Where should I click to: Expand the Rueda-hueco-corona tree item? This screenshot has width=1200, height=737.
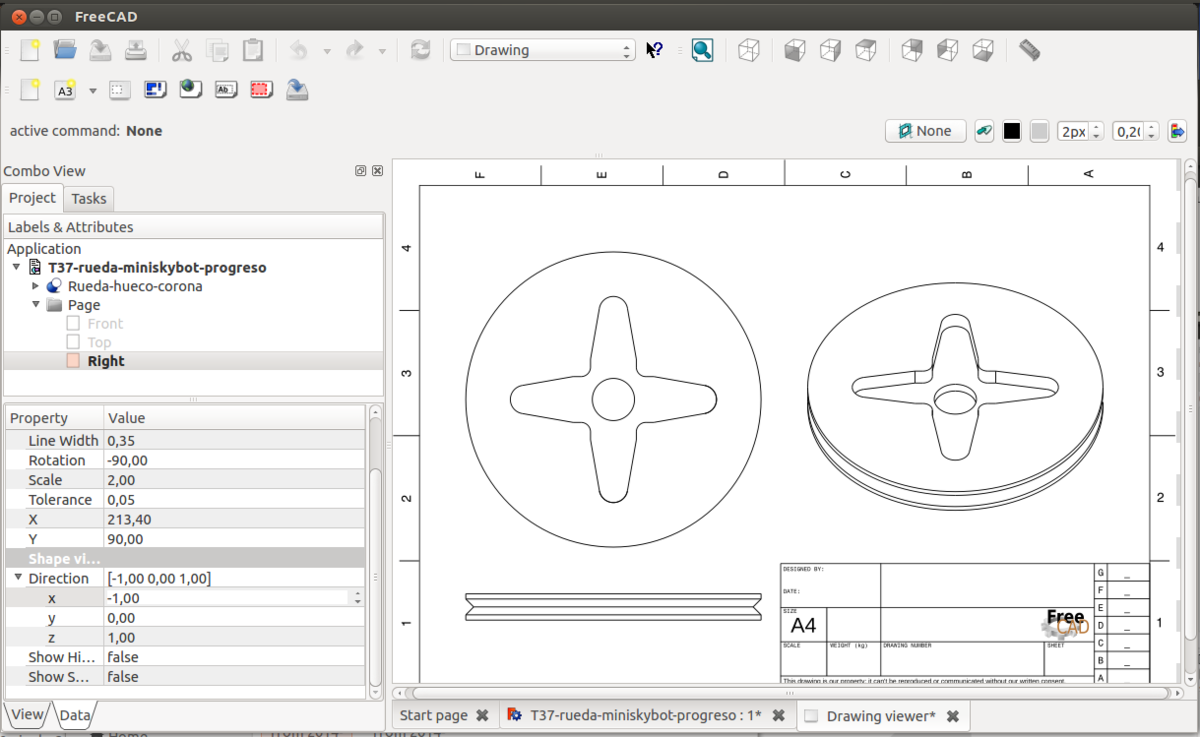36,286
